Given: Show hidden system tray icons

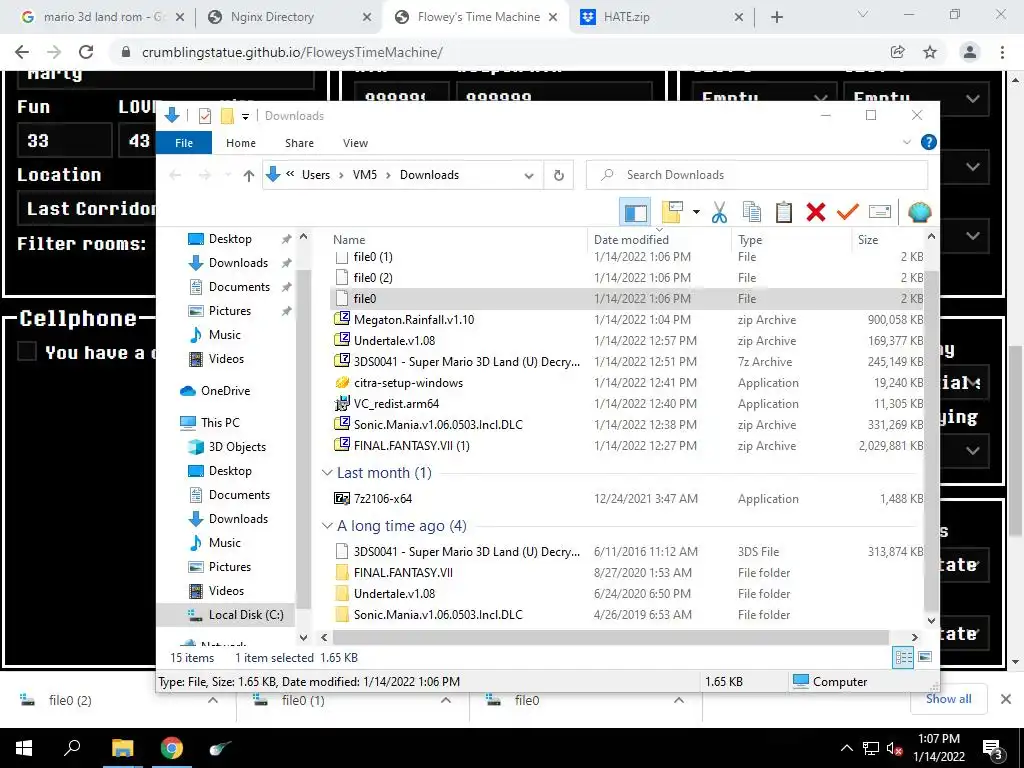Looking at the screenshot, I should tap(846, 748).
